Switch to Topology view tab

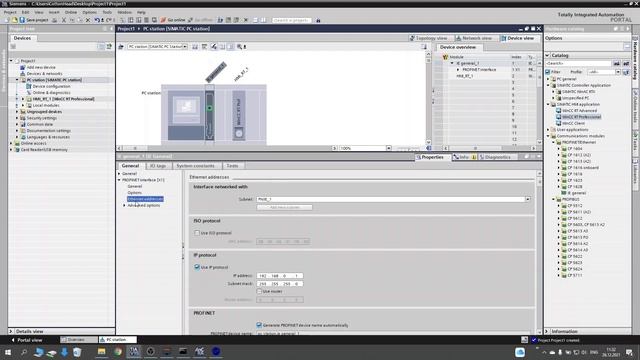click(429, 38)
